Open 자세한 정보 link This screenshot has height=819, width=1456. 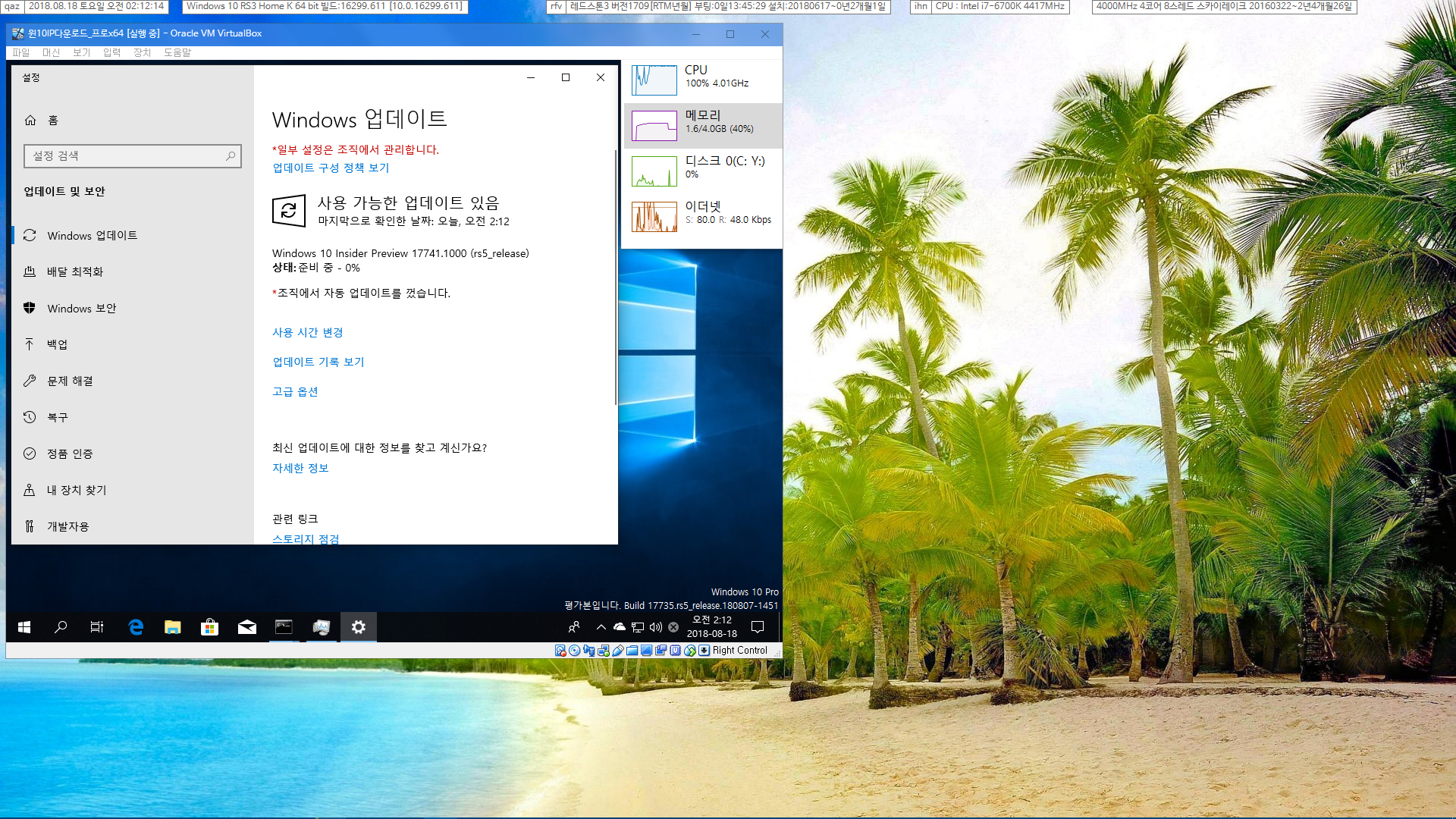(x=300, y=468)
